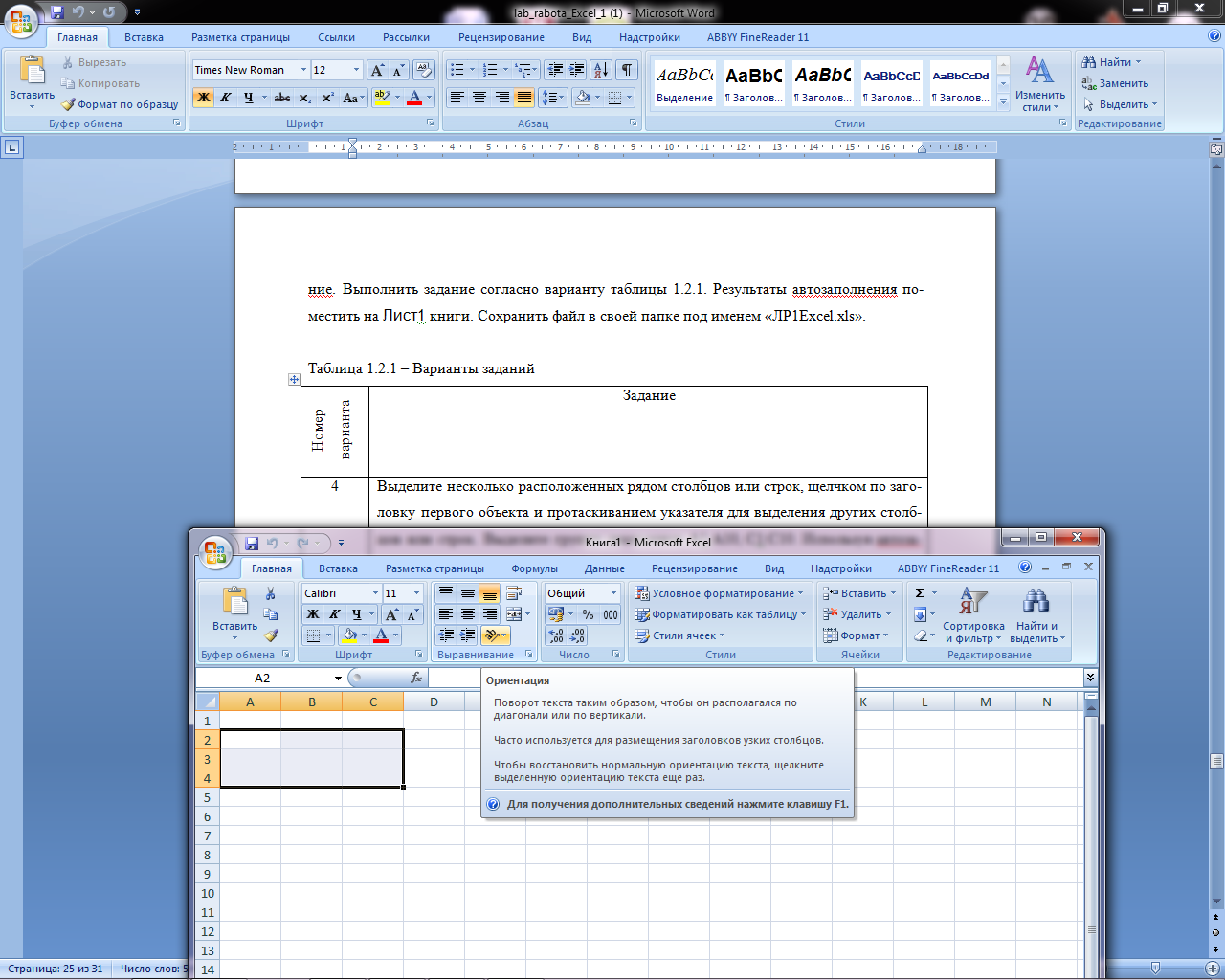
Task: Open Word's Разметка страницы tab
Action: (x=240, y=37)
